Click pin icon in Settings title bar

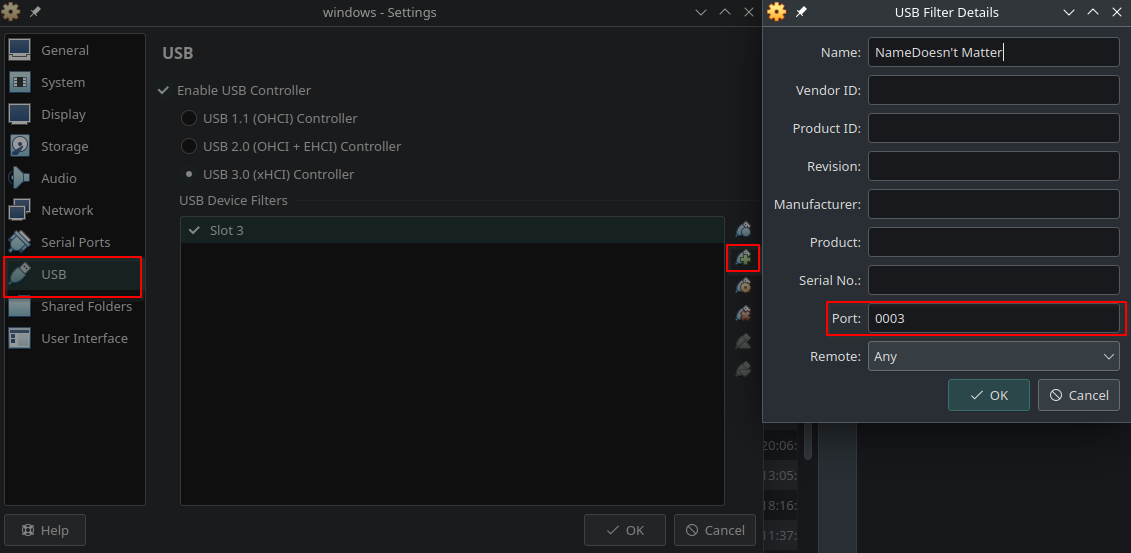click(x=34, y=12)
